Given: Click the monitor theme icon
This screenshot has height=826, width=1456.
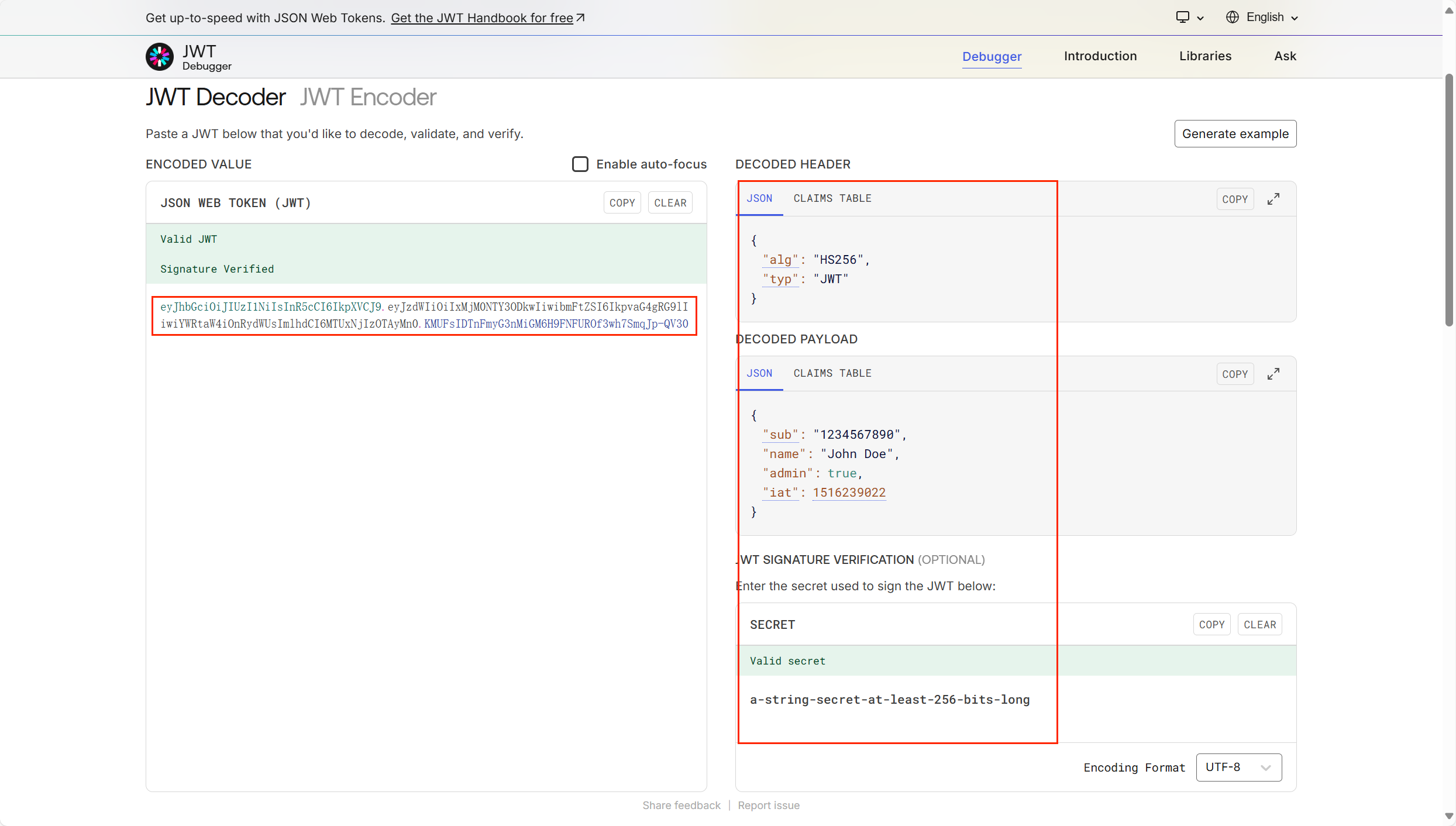Looking at the screenshot, I should 1182,18.
